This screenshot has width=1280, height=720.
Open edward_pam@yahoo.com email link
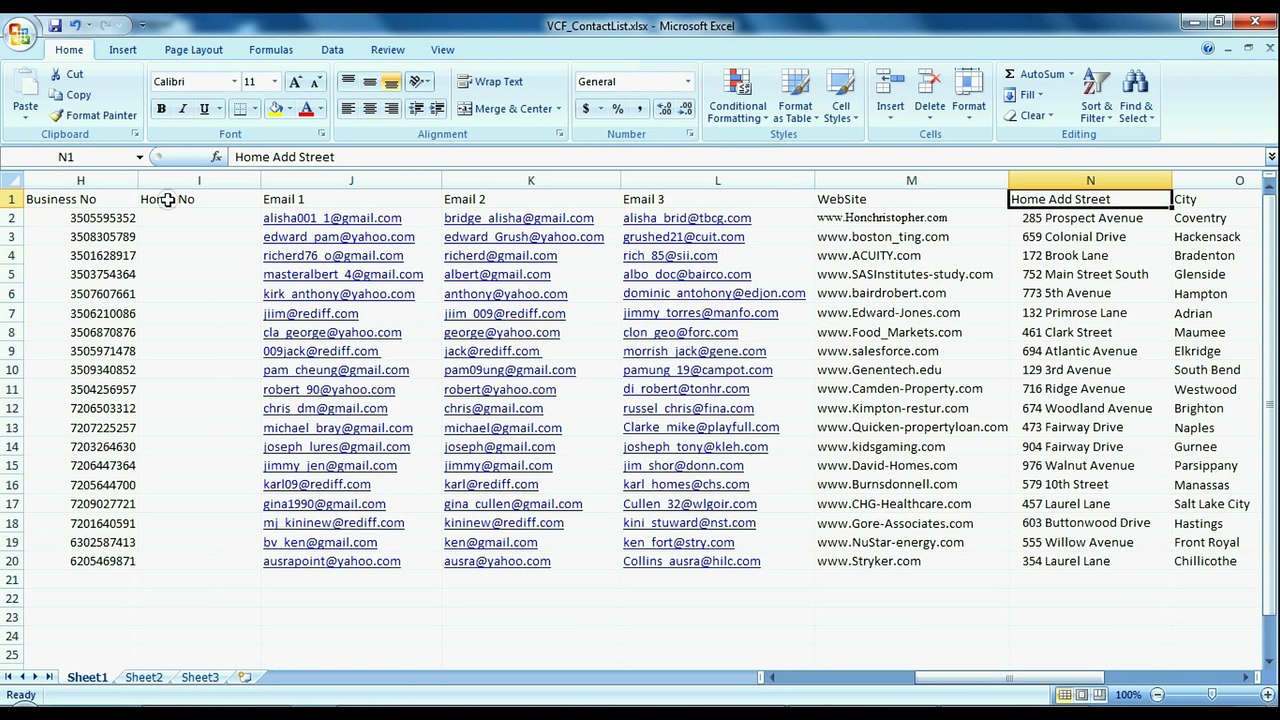(339, 237)
